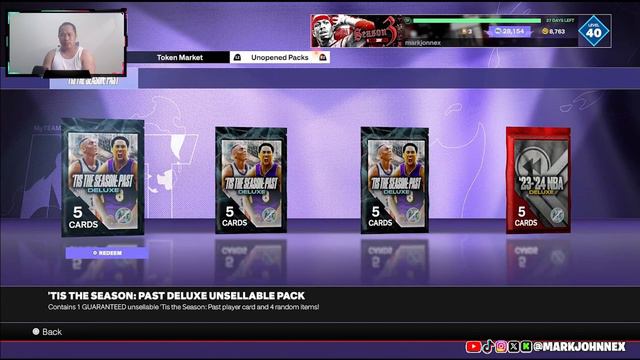Click the 28,154 MT points balance
Viewport: 640px width, 360px height.
click(x=510, y=31)
